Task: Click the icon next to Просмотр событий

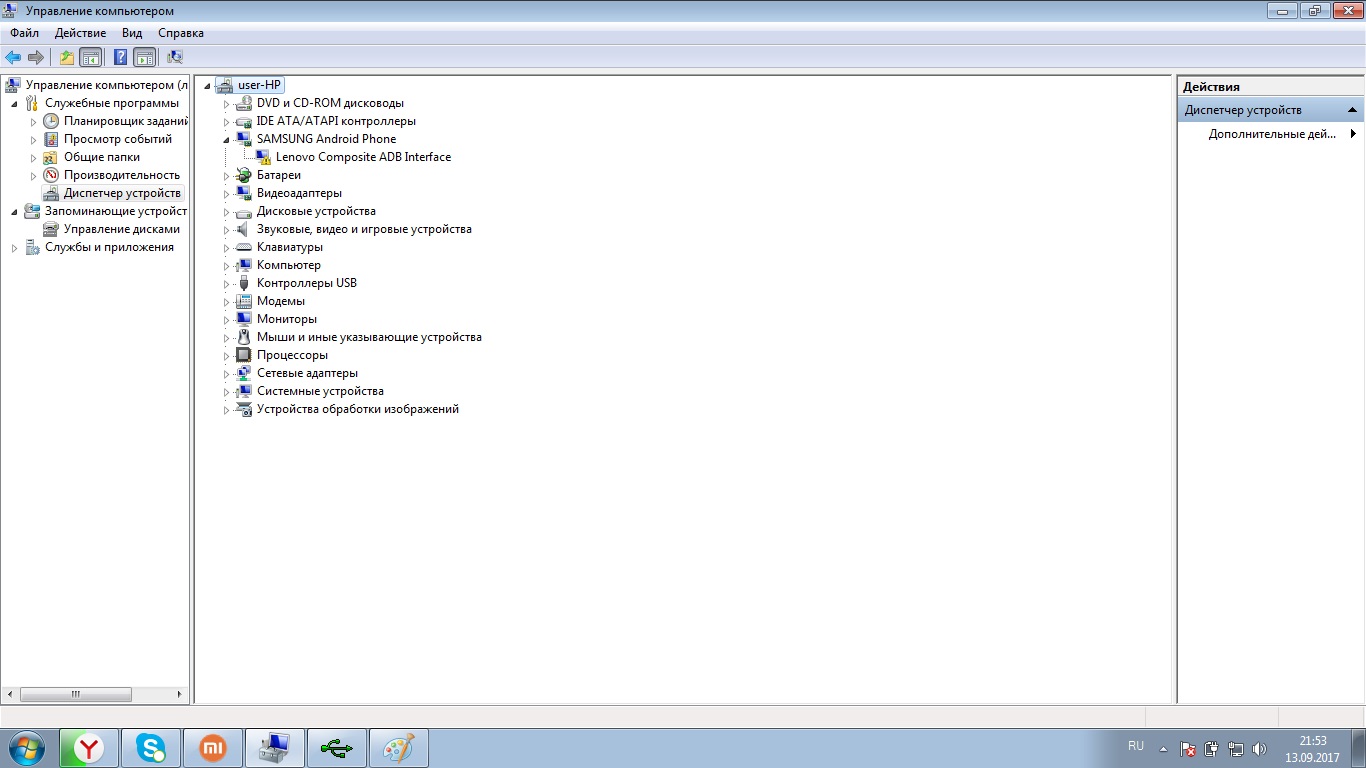Action: point(51,139)
